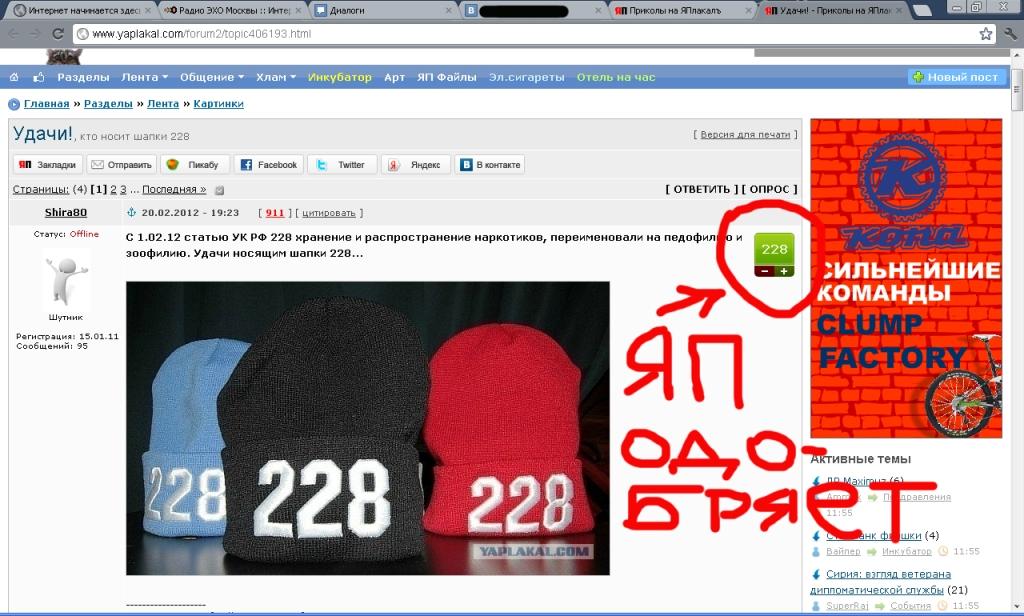
Task: Open the Хлам dropdown menu
Action: pyautogui.click(x=276, y=77)
